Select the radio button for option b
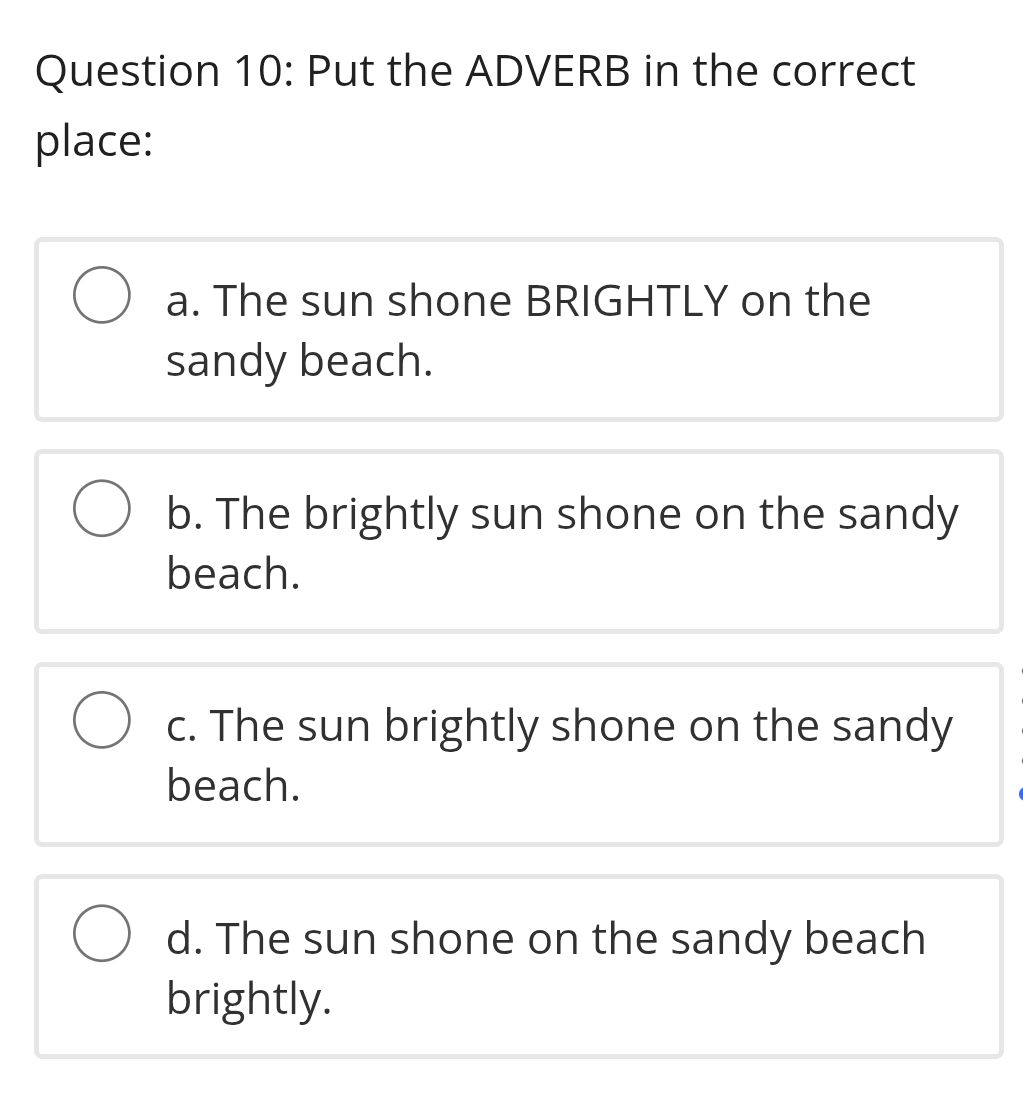Viewport: 1023px width, 1100px height. pyautogui.click(x=101, y=506)
